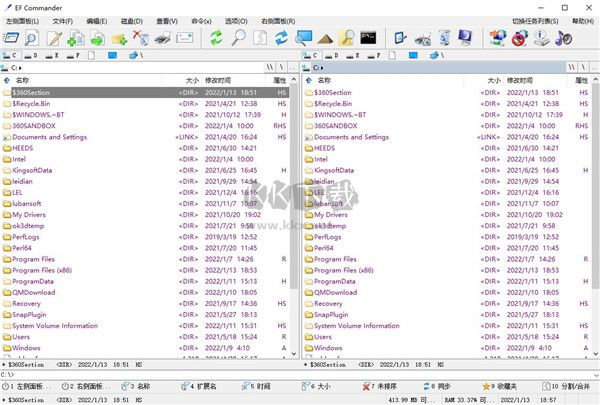Click the radio device toolbar icon

pos(423,39)
